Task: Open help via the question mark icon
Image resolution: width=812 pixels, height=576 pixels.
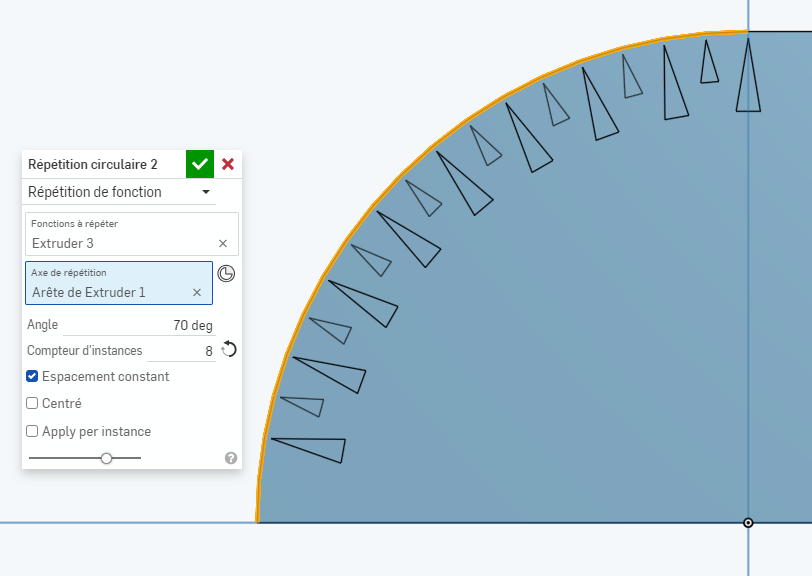Action: coord(231,458)
